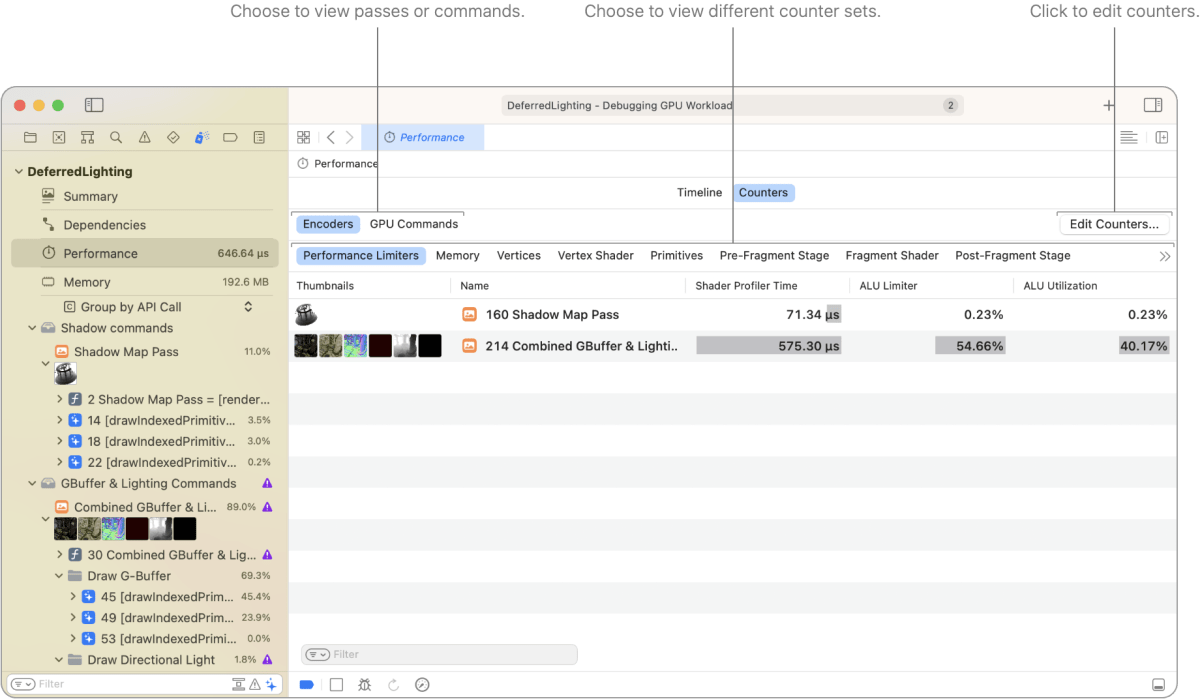Select the Performance Limiters counter set
The height and width of the screenshot is (699, 1200).
pos(361,256)
